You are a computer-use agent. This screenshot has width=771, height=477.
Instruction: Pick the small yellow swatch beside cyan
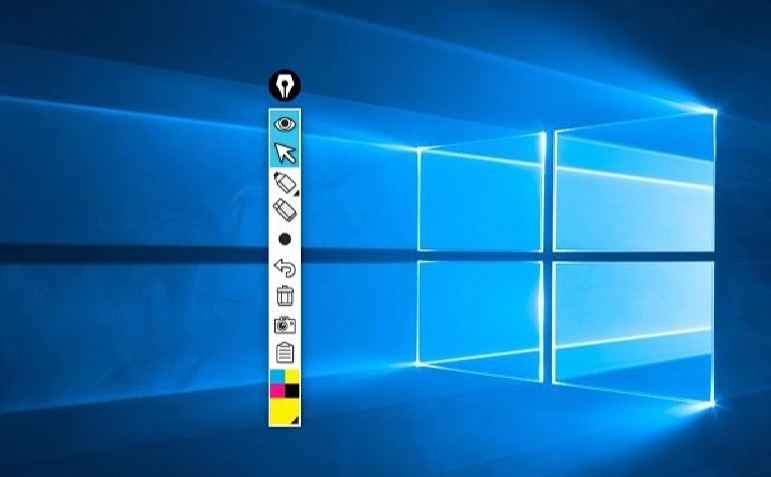click(x=293, y=375)
